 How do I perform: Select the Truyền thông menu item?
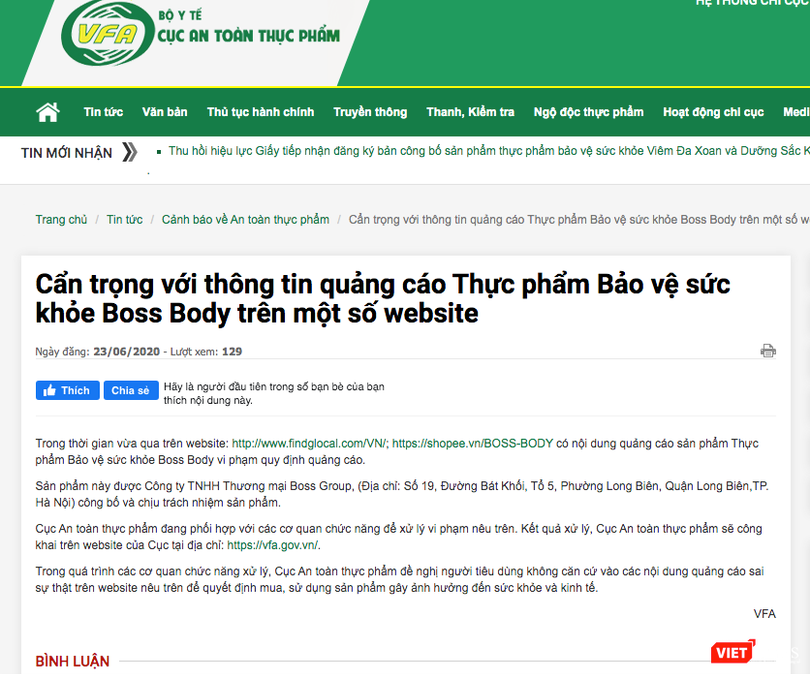coord(370,112)
